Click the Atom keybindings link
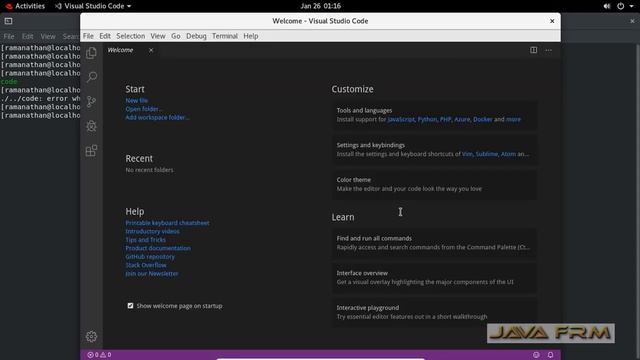640x360 pixels. coord(508,154)
